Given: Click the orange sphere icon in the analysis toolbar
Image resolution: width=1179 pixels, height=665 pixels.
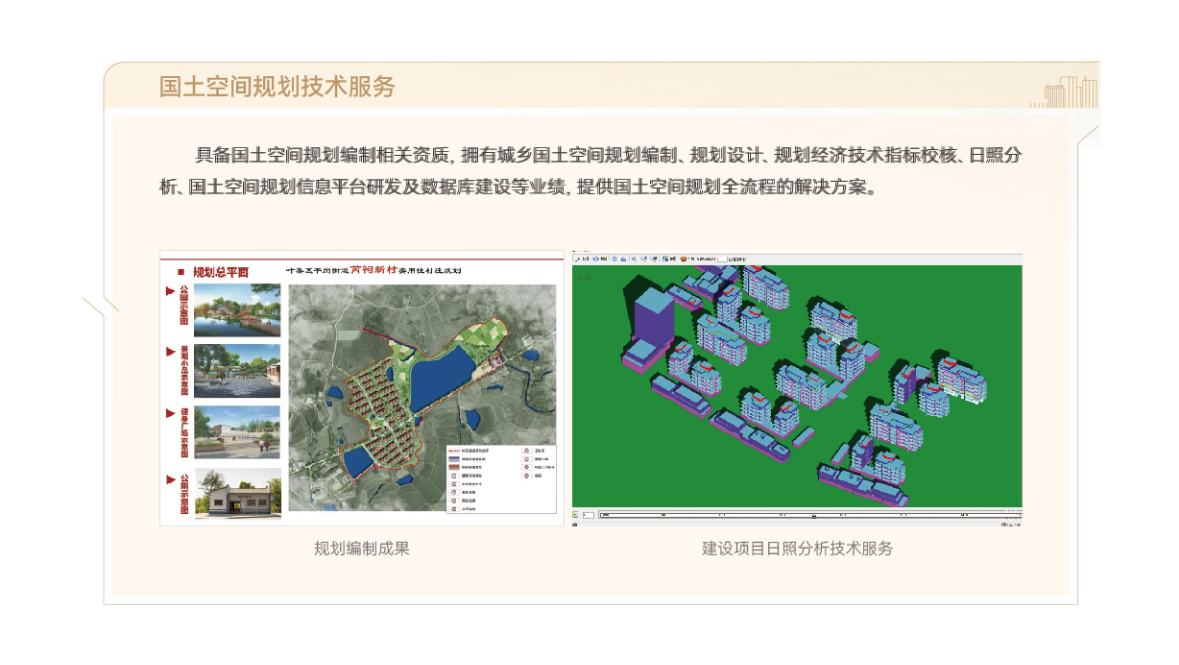Looking at the screenshot, I should point(684,258).
